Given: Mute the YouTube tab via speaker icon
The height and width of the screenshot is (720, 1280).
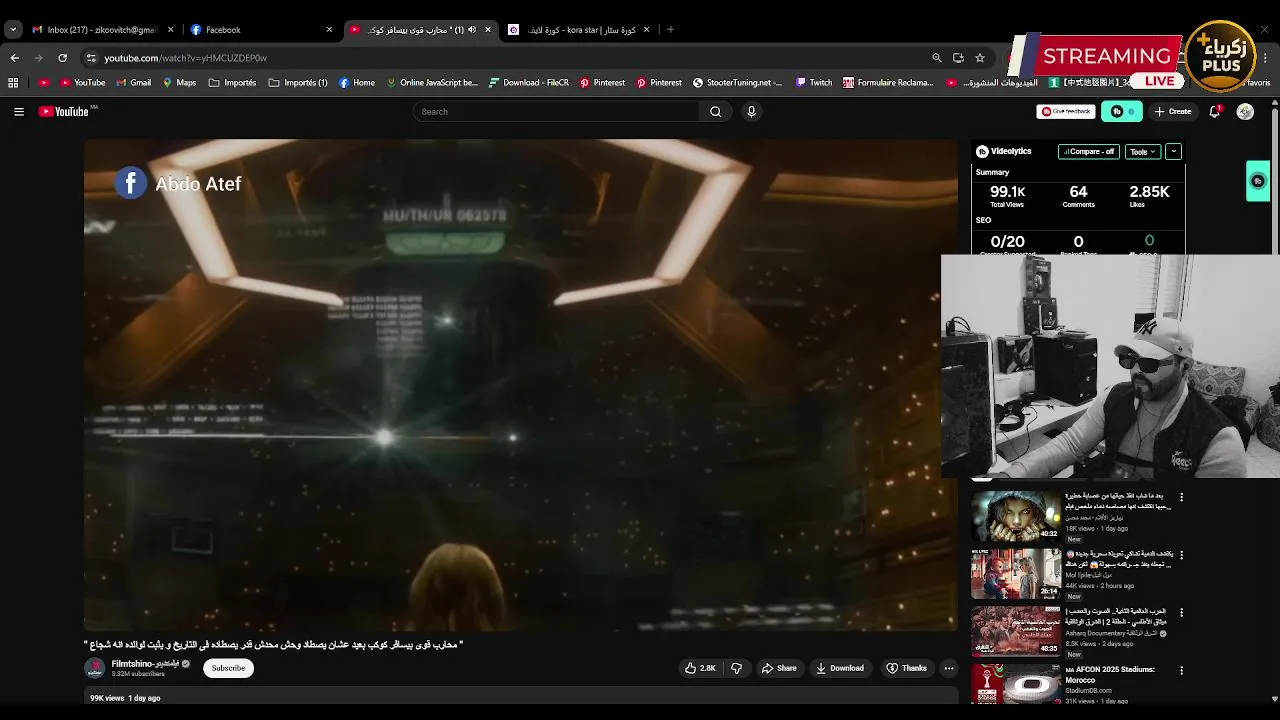Looking at the screenshot, I should pyautogui.click(x=472, y=30).
